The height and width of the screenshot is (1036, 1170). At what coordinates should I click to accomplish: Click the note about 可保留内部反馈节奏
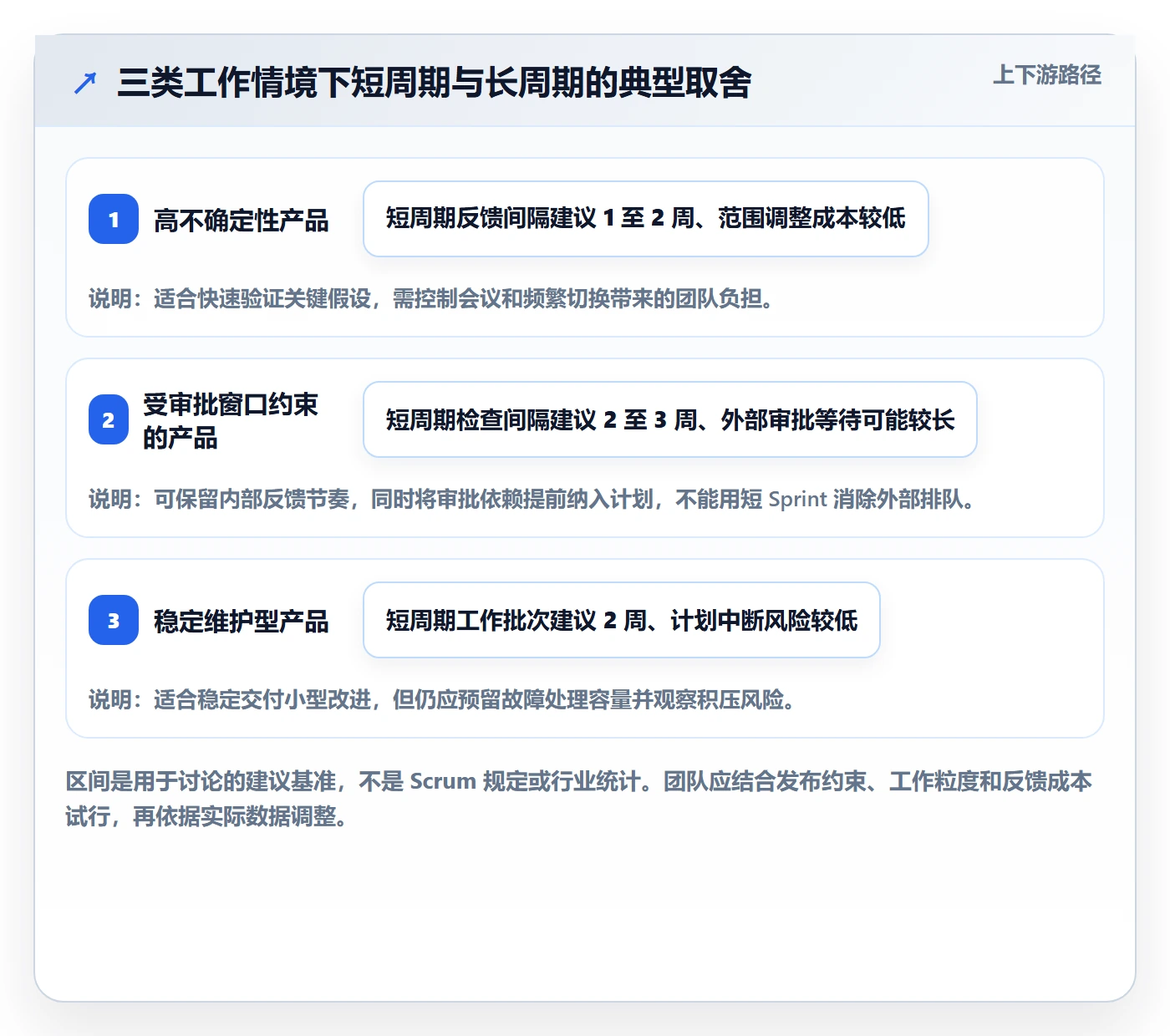click(x=532, y=499)
